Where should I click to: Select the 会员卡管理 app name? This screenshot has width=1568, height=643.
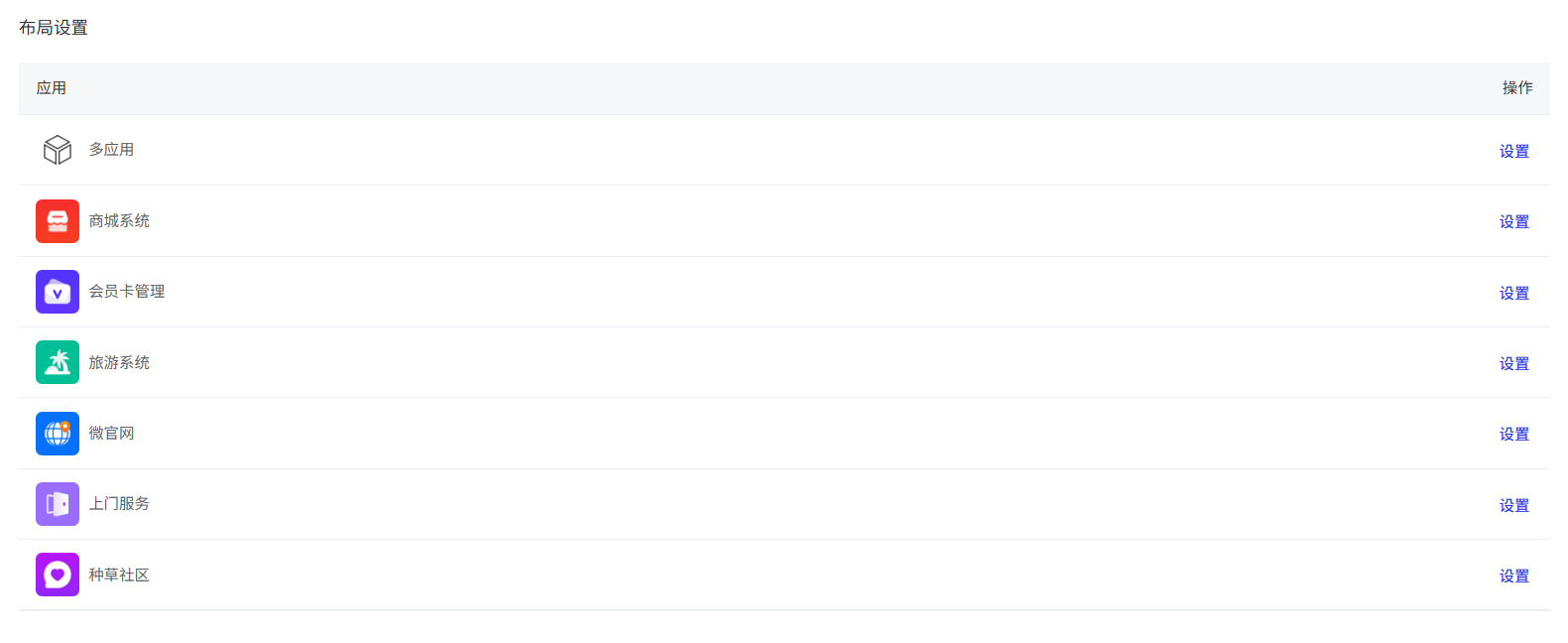(127, 291)
